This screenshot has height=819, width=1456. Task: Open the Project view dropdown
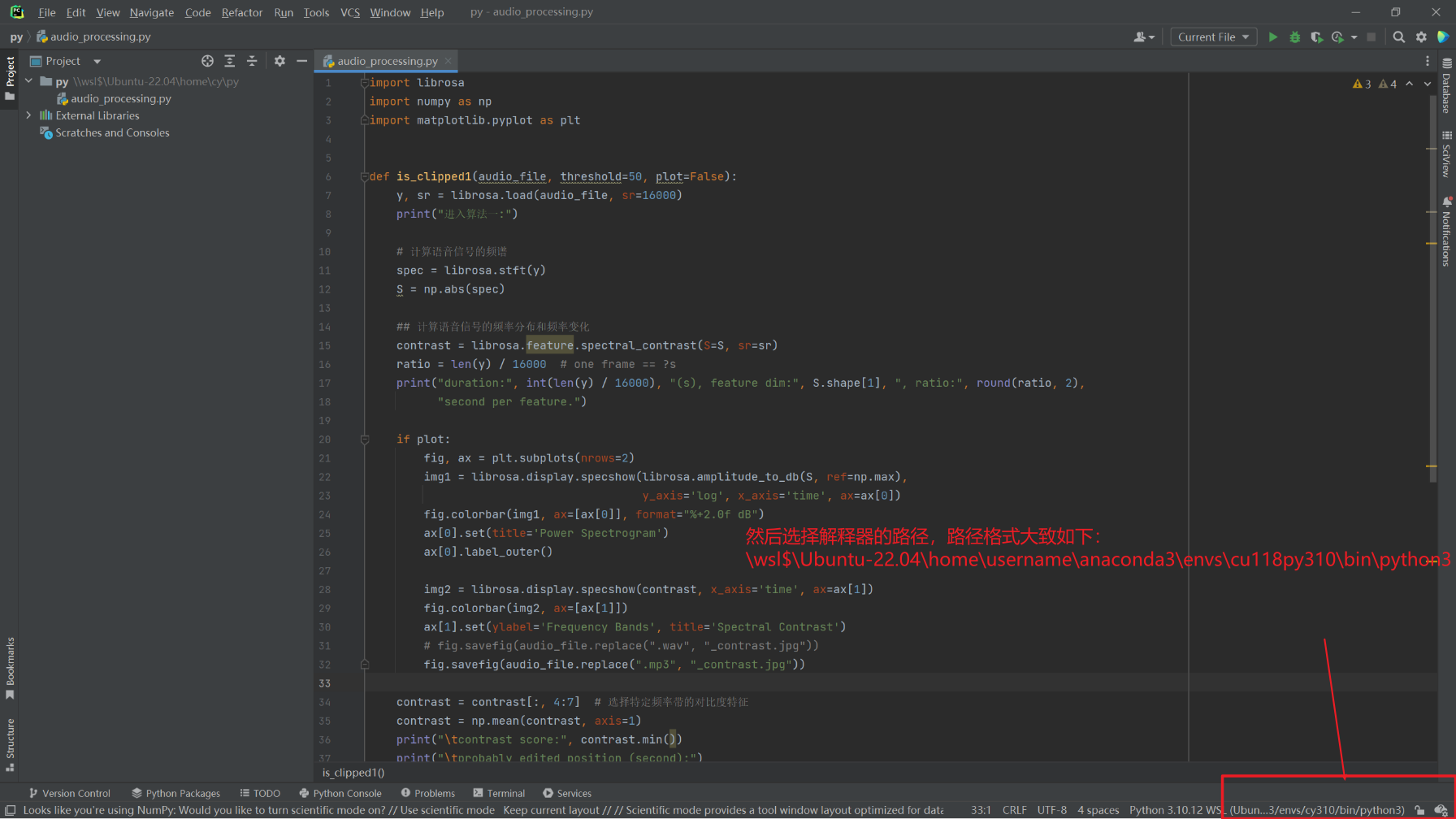pos(97,61)
